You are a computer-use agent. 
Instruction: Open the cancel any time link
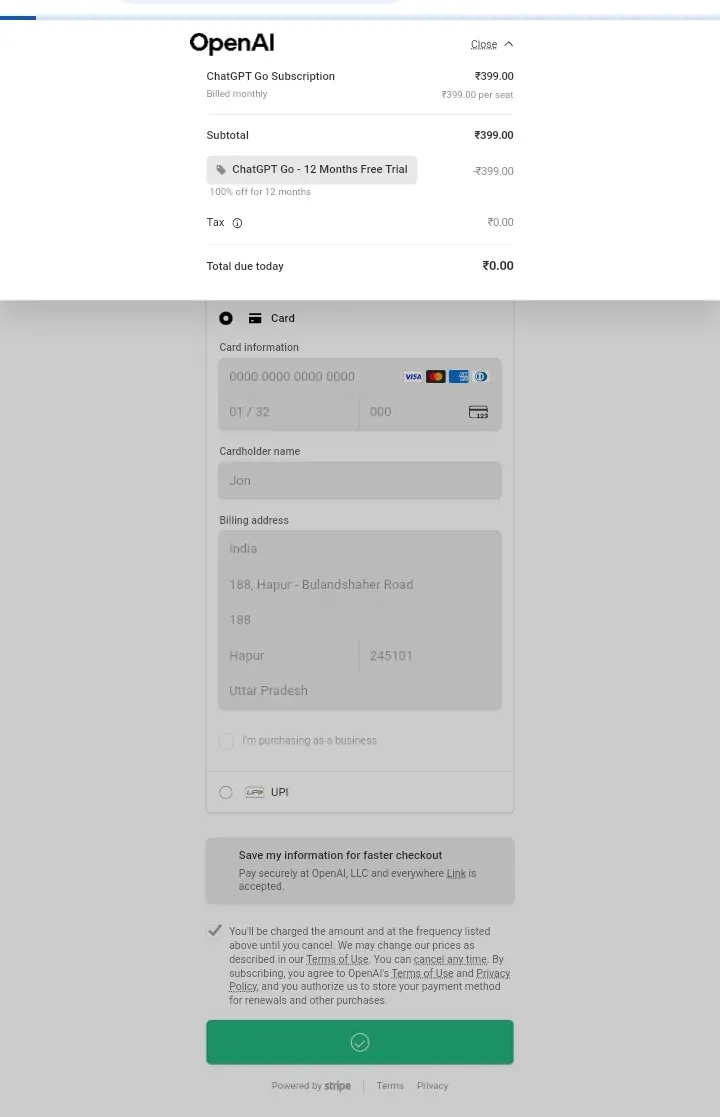pos(450,959)
